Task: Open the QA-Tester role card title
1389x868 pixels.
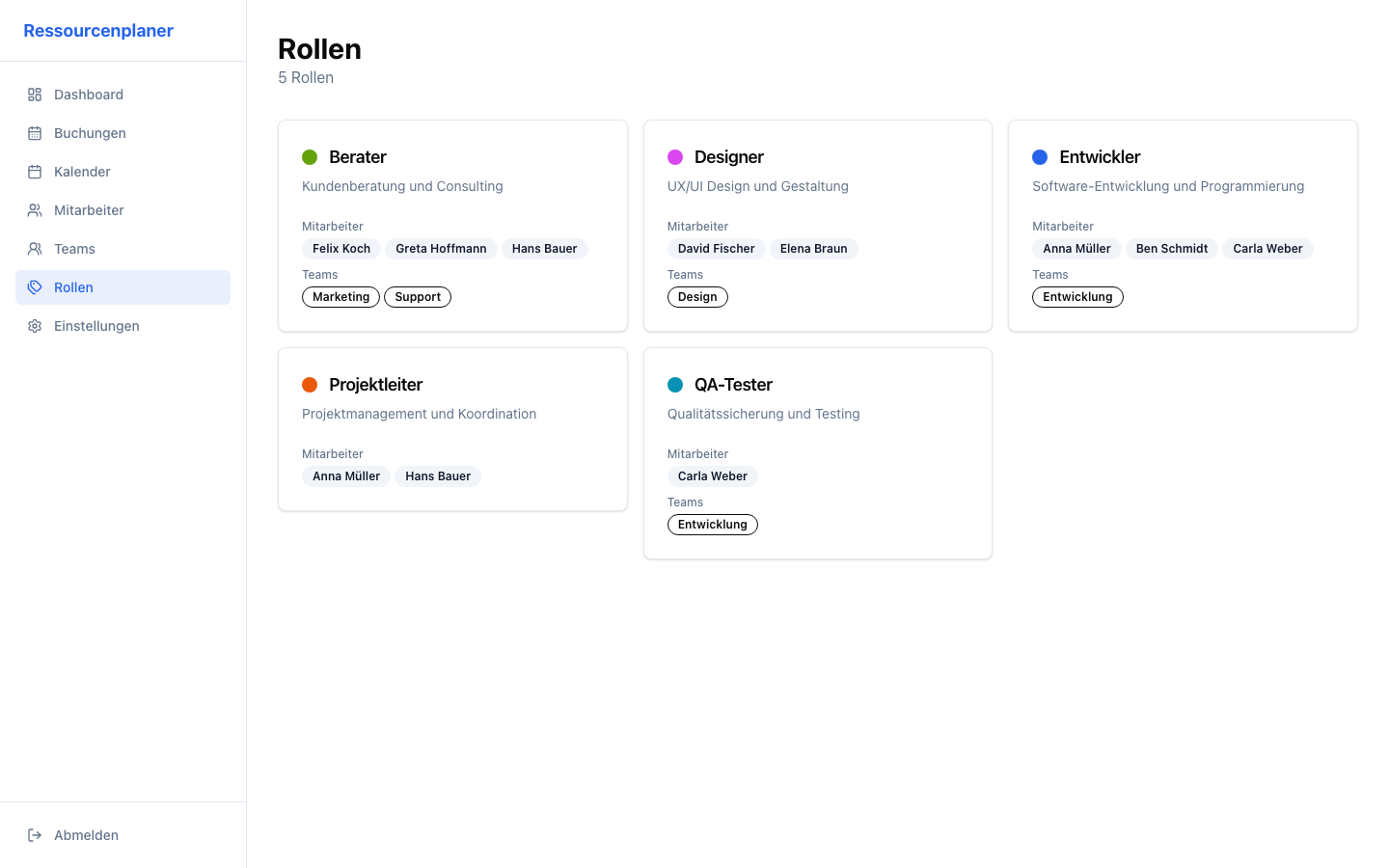Action: [733, 385]
